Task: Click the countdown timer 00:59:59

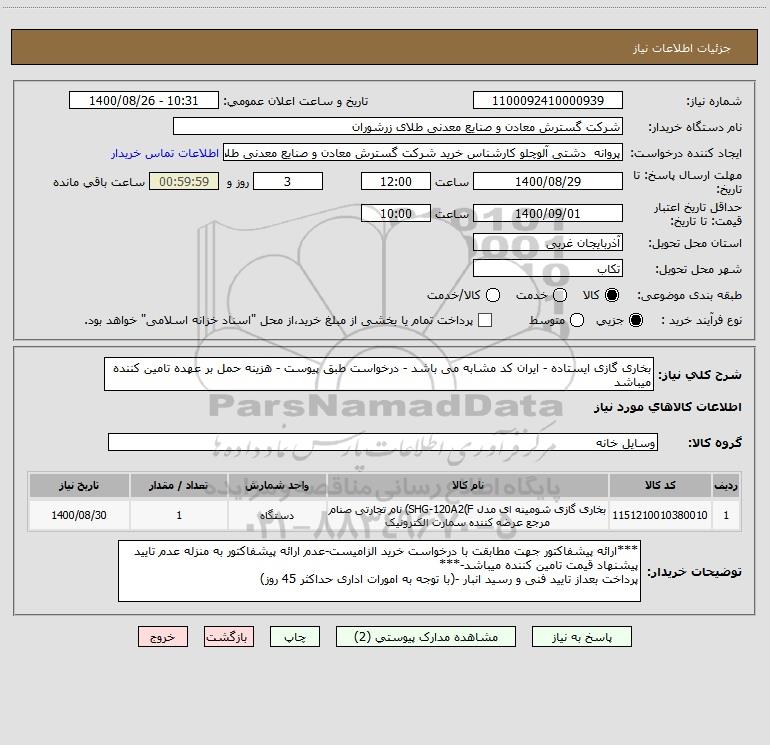Action: pyautogui.click(x=184, y=181)
